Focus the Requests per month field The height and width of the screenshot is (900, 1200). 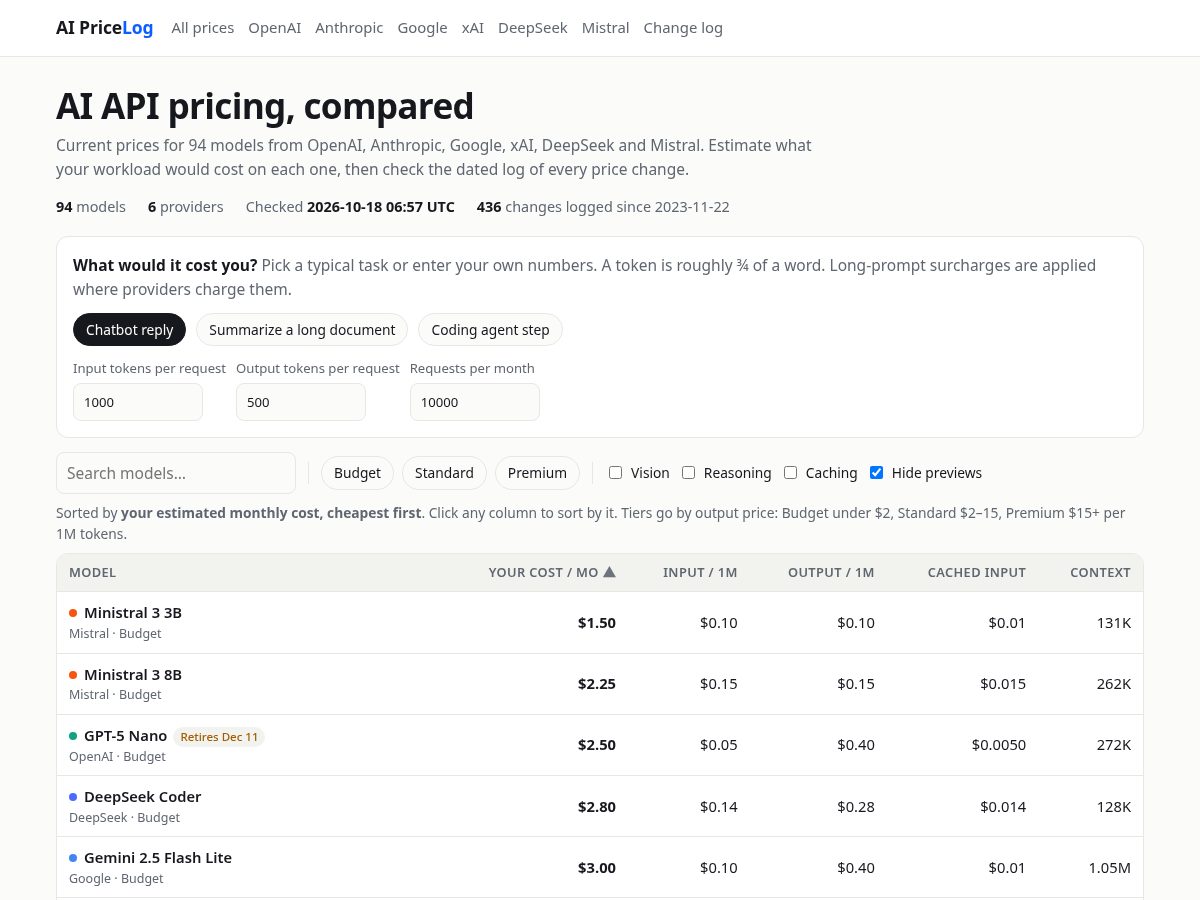point(475,402)
